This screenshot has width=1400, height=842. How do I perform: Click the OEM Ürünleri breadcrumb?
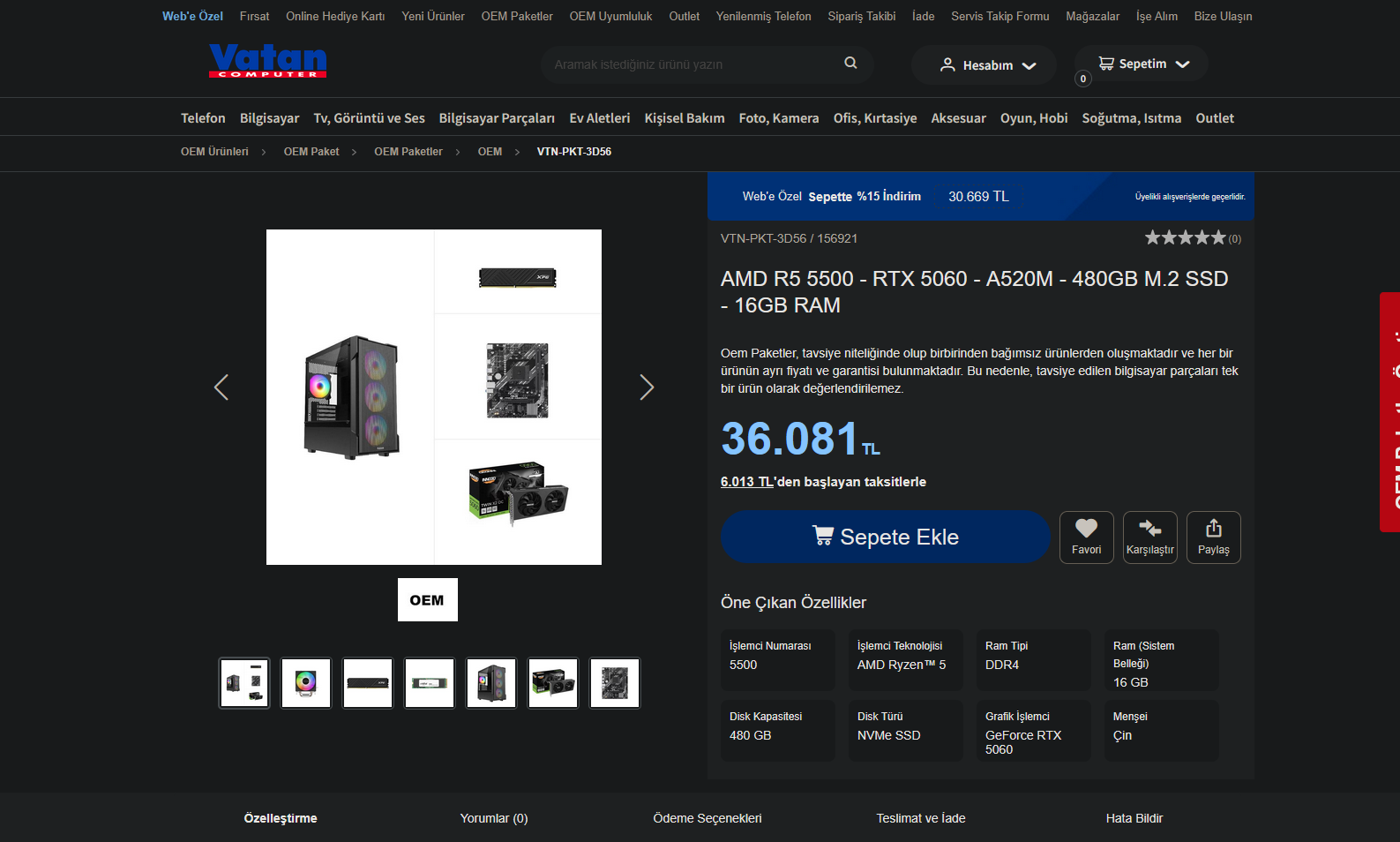pyautogui.click(x=214, y=152)
